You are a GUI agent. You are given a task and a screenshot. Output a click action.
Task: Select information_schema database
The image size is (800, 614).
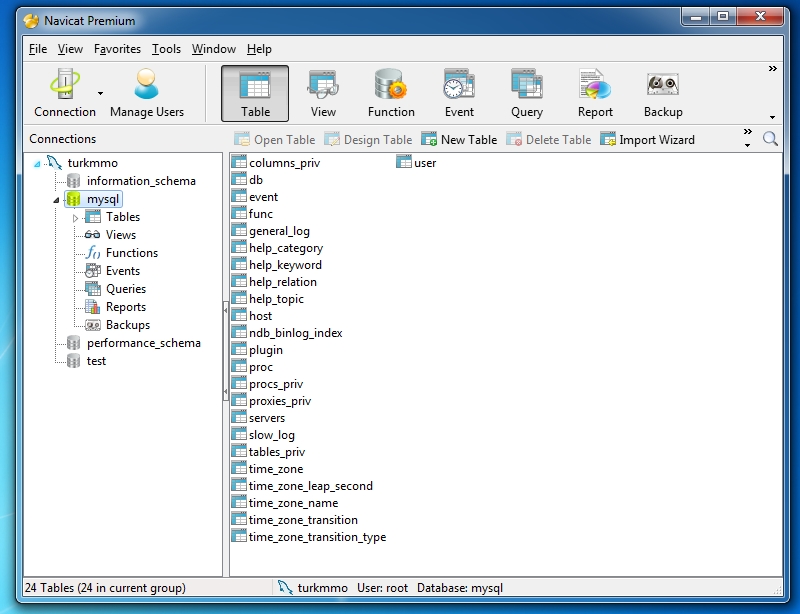pyautogui.click(x=141, y=181)
